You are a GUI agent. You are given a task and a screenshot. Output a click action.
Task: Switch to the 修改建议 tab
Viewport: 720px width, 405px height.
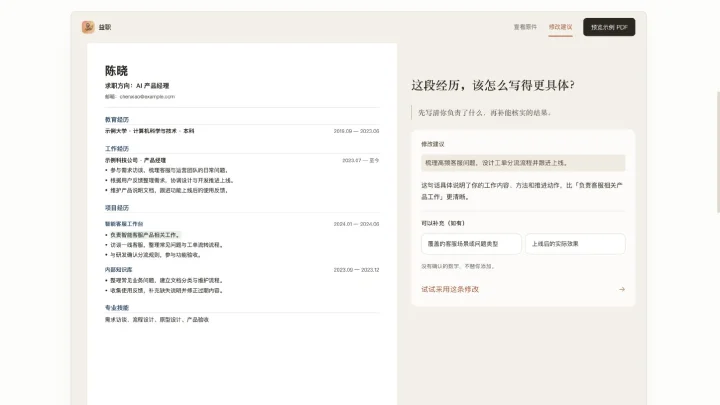click(560, 27)
